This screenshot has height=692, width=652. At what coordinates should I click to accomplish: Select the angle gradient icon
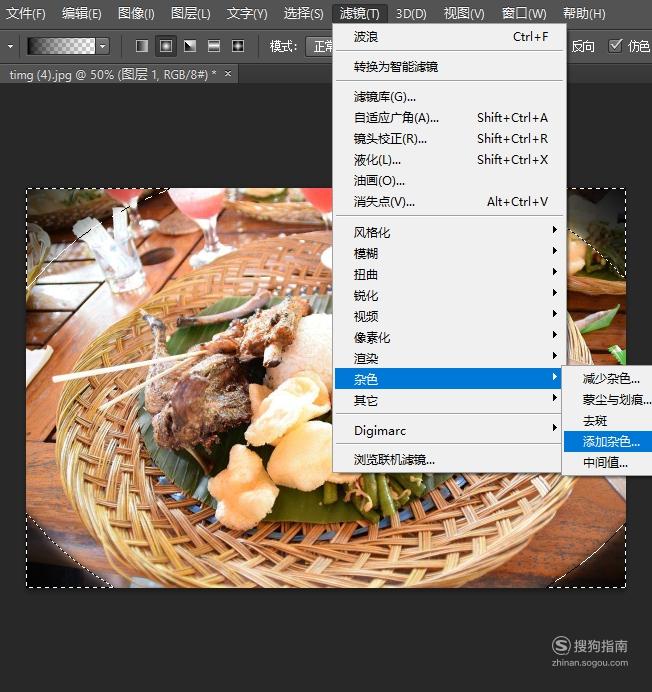(190, 46)
